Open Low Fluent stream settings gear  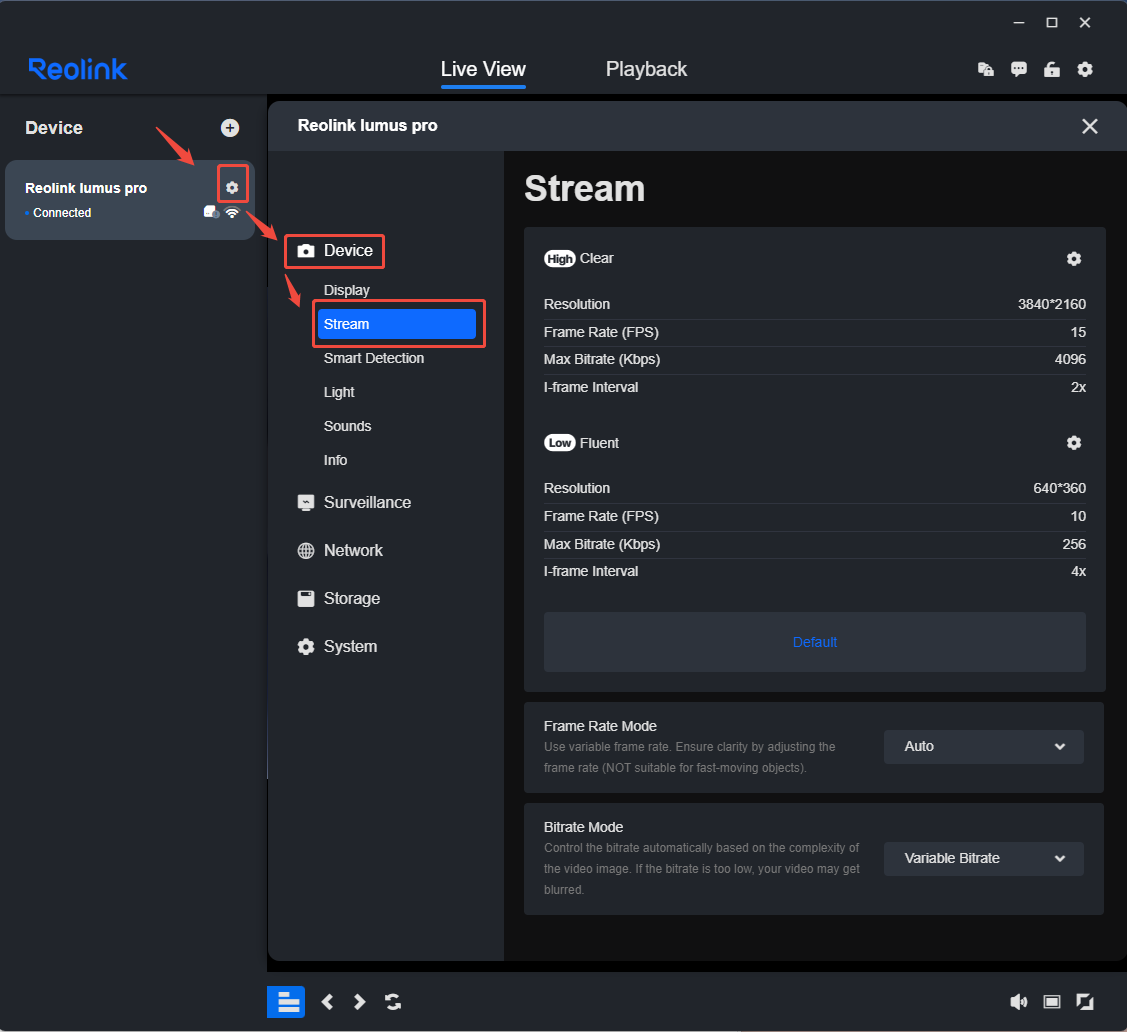[1074, 443]
